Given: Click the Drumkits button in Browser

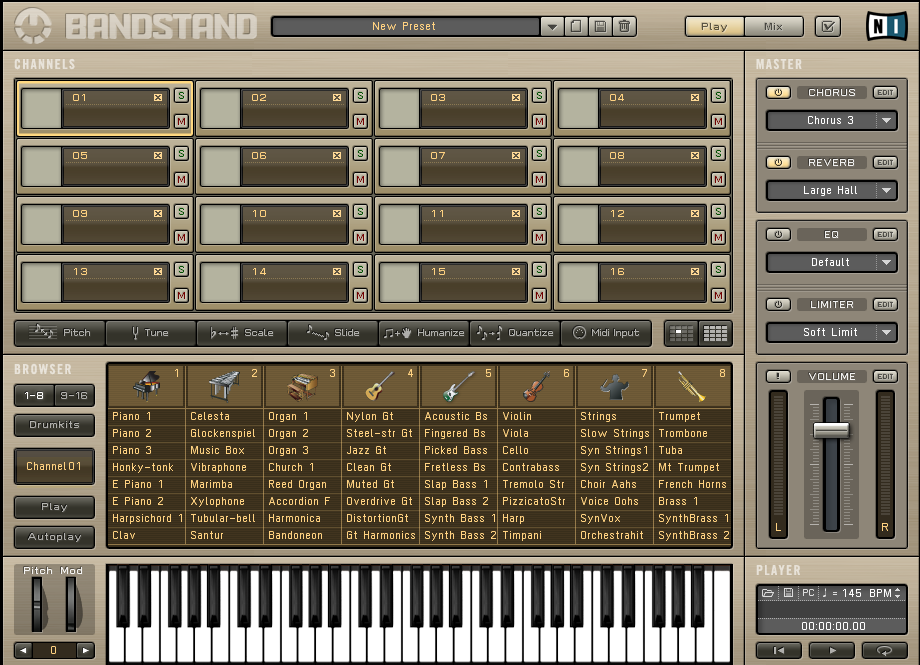Looking at the screenshot, I should [54, 425].
